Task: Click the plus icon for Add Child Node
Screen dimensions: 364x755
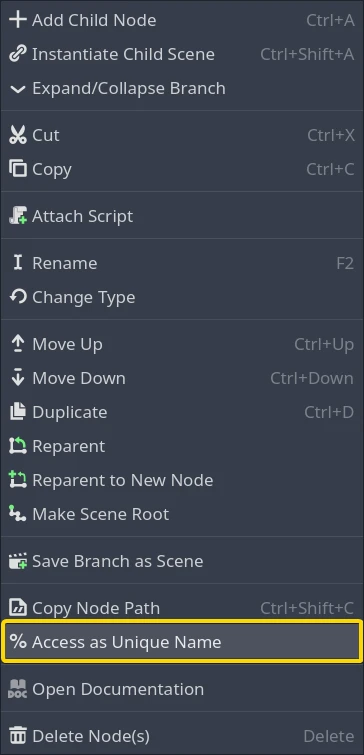Action: 18,20
